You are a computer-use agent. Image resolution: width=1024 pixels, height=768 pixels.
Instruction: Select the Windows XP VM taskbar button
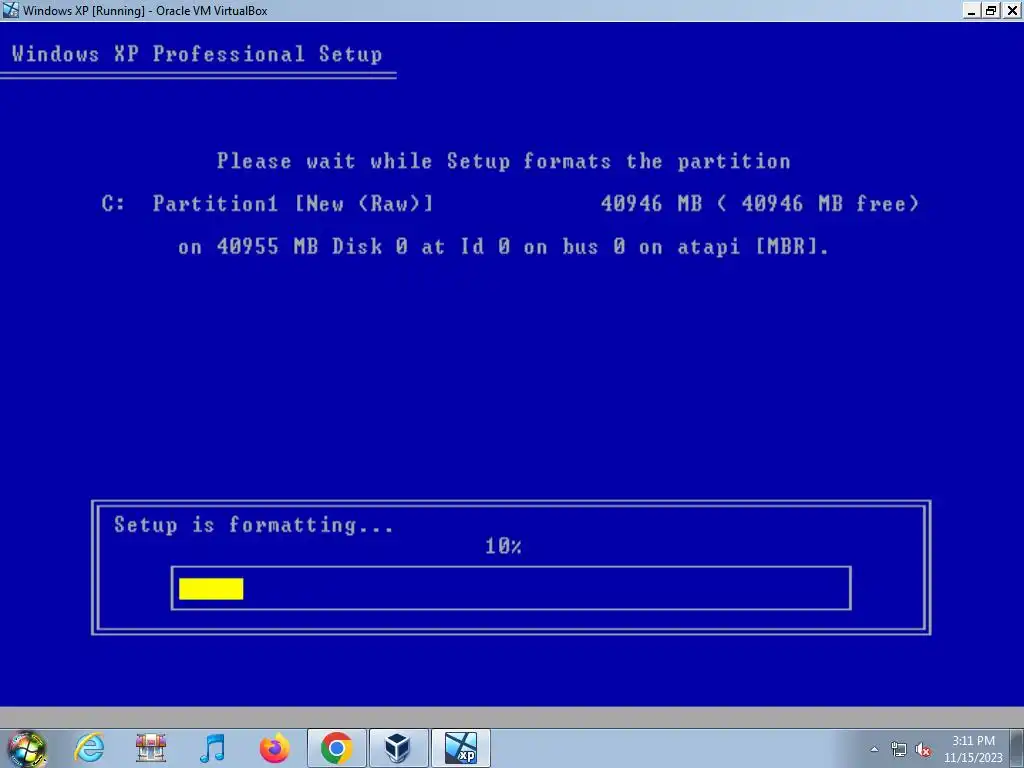tap(461, 748)
